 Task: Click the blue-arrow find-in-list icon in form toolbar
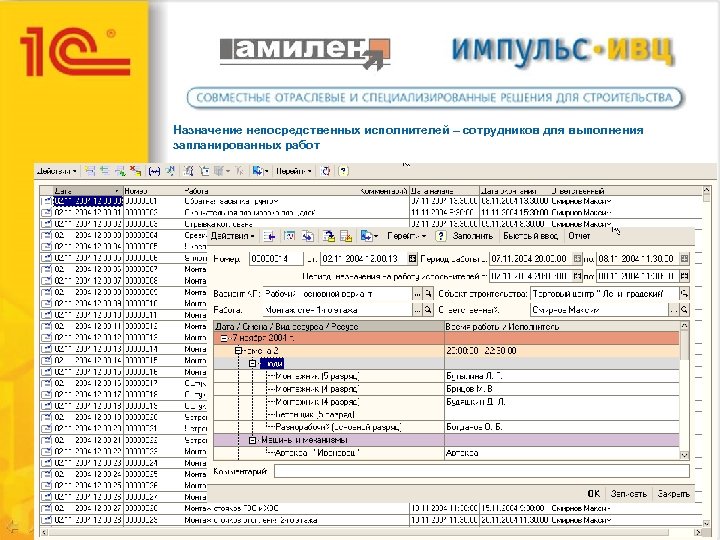[270, 236]
